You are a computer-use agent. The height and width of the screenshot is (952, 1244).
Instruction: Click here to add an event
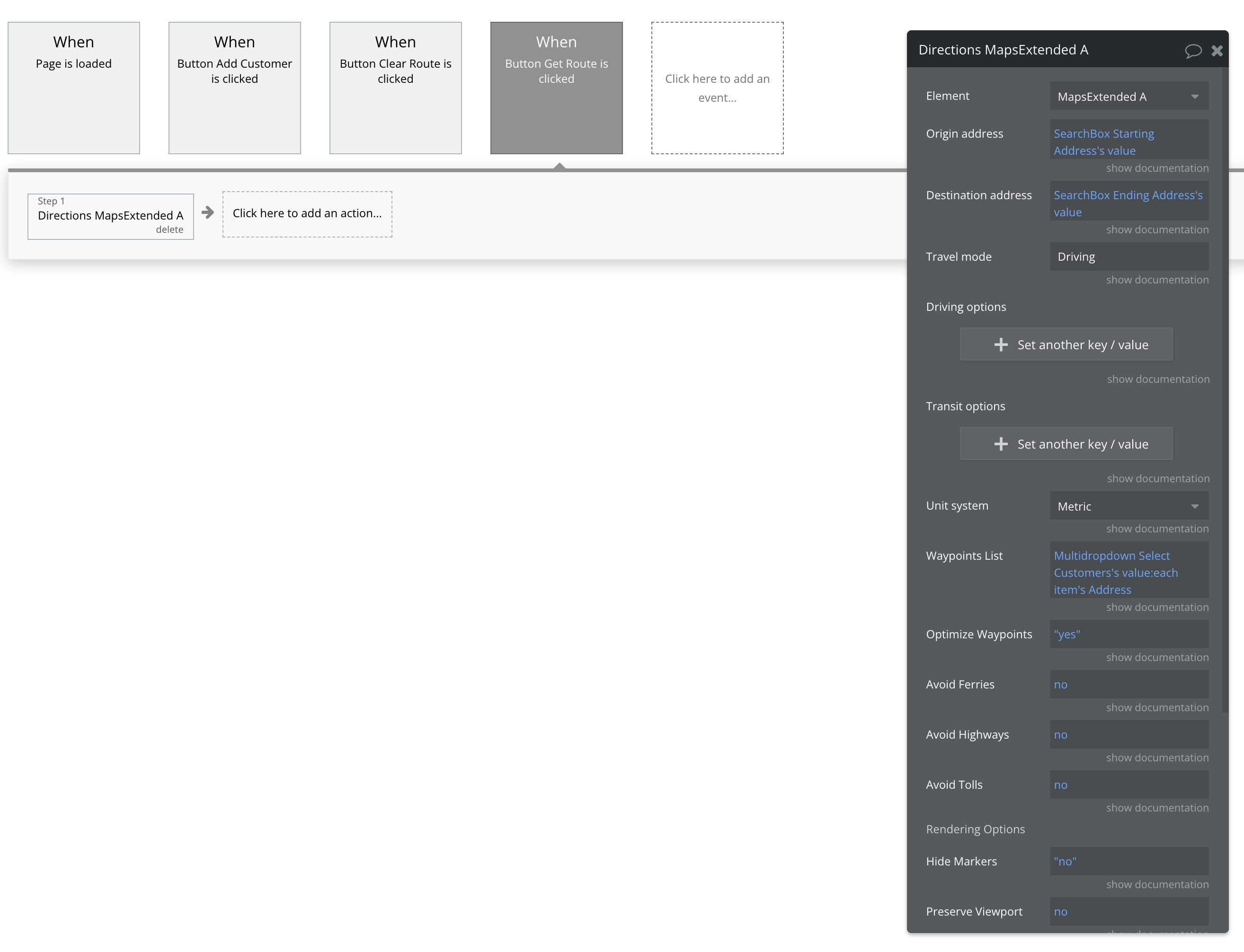(717, 87)
